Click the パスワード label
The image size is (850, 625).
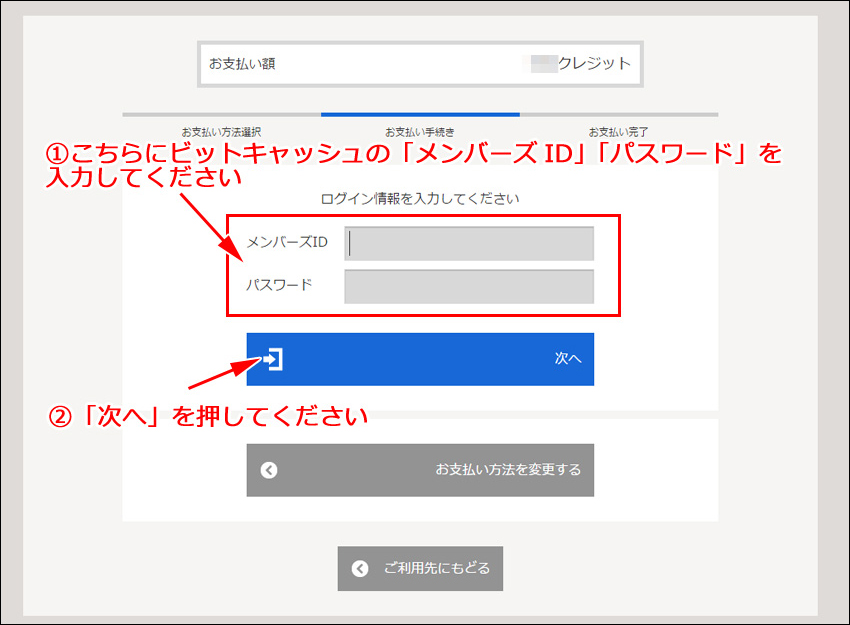coord(280,285)
